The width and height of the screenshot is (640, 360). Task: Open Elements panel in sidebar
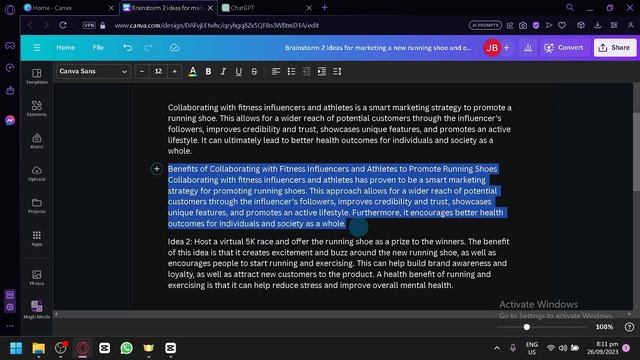(x=36, y=108)
